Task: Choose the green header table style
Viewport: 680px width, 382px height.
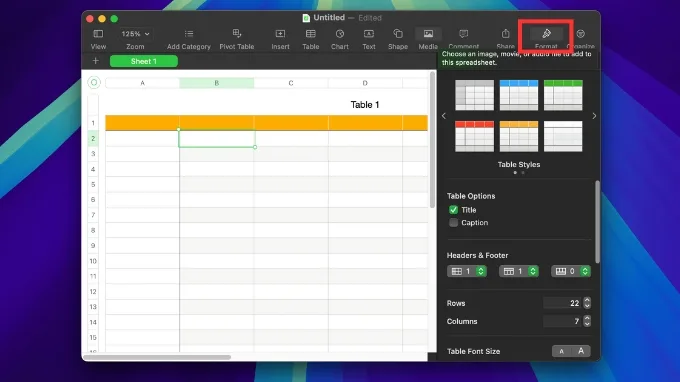Action: pyautogui.click(x=563, y=95)
